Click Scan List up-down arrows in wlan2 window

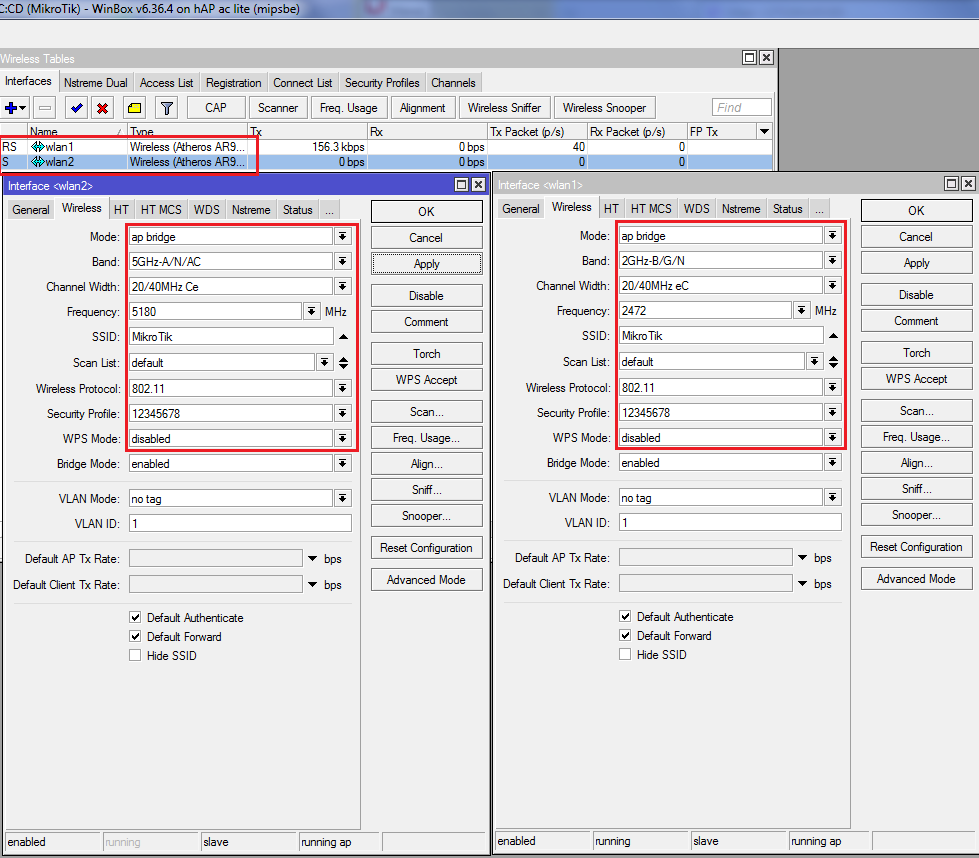343,362
